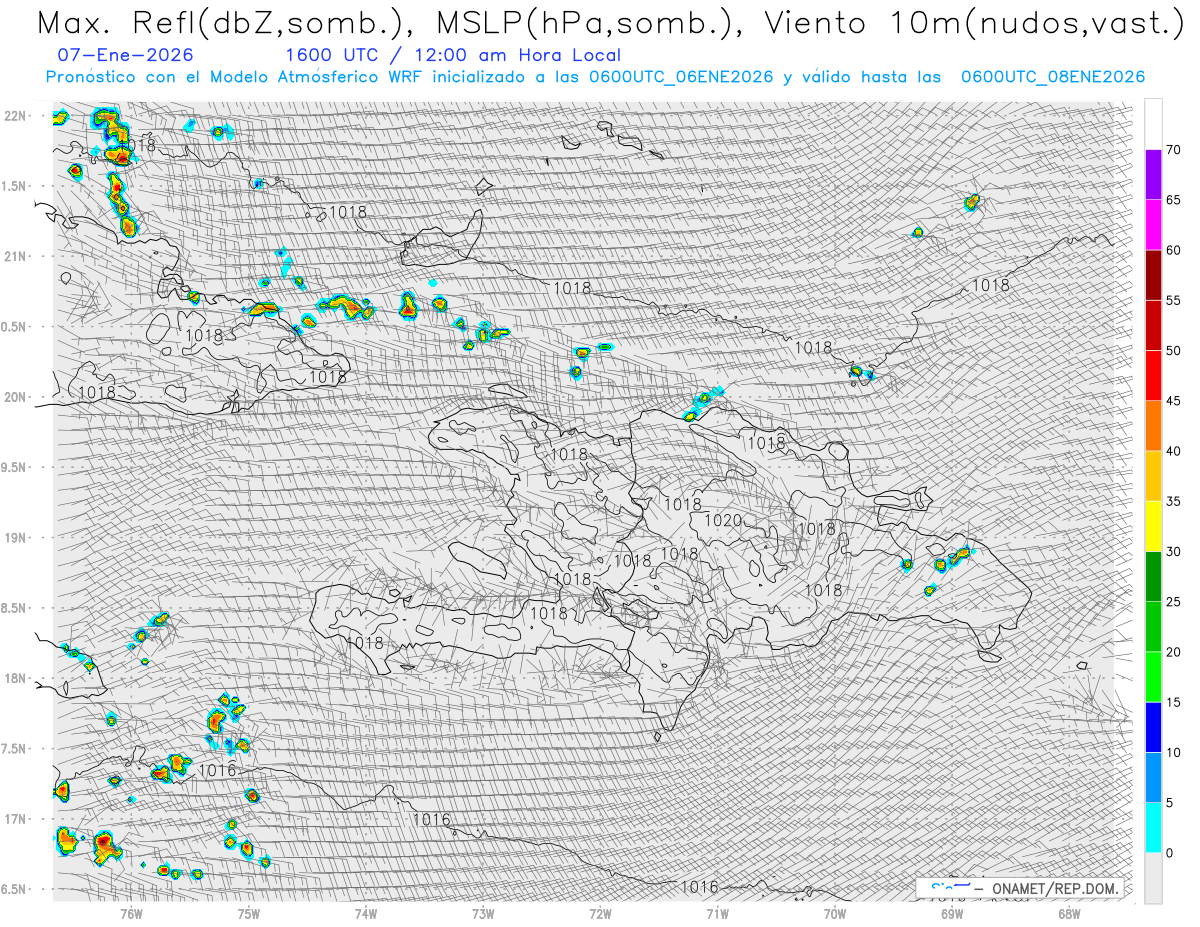Click the '1.5N' latitude axis label
The image size is (1200, 927).
point(14,186)
